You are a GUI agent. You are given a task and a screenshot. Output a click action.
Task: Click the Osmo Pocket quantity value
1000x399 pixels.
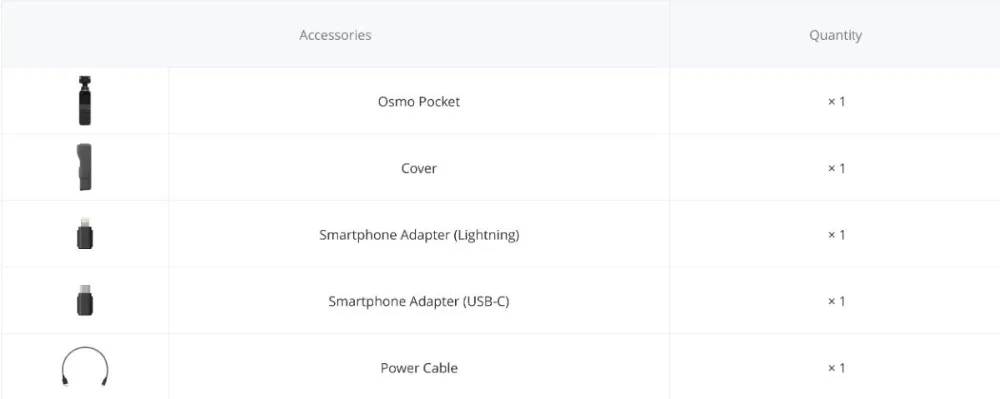(x=836, y=102)
